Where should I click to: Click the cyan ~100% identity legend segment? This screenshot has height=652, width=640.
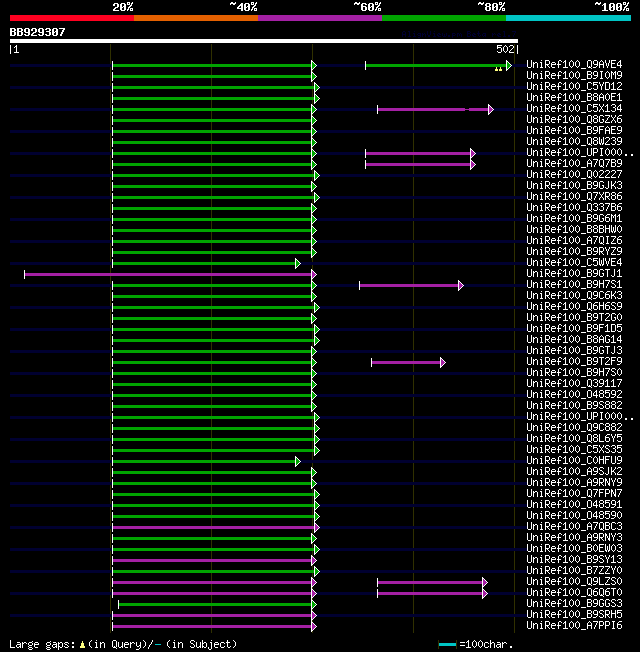(x=568, y=18)
